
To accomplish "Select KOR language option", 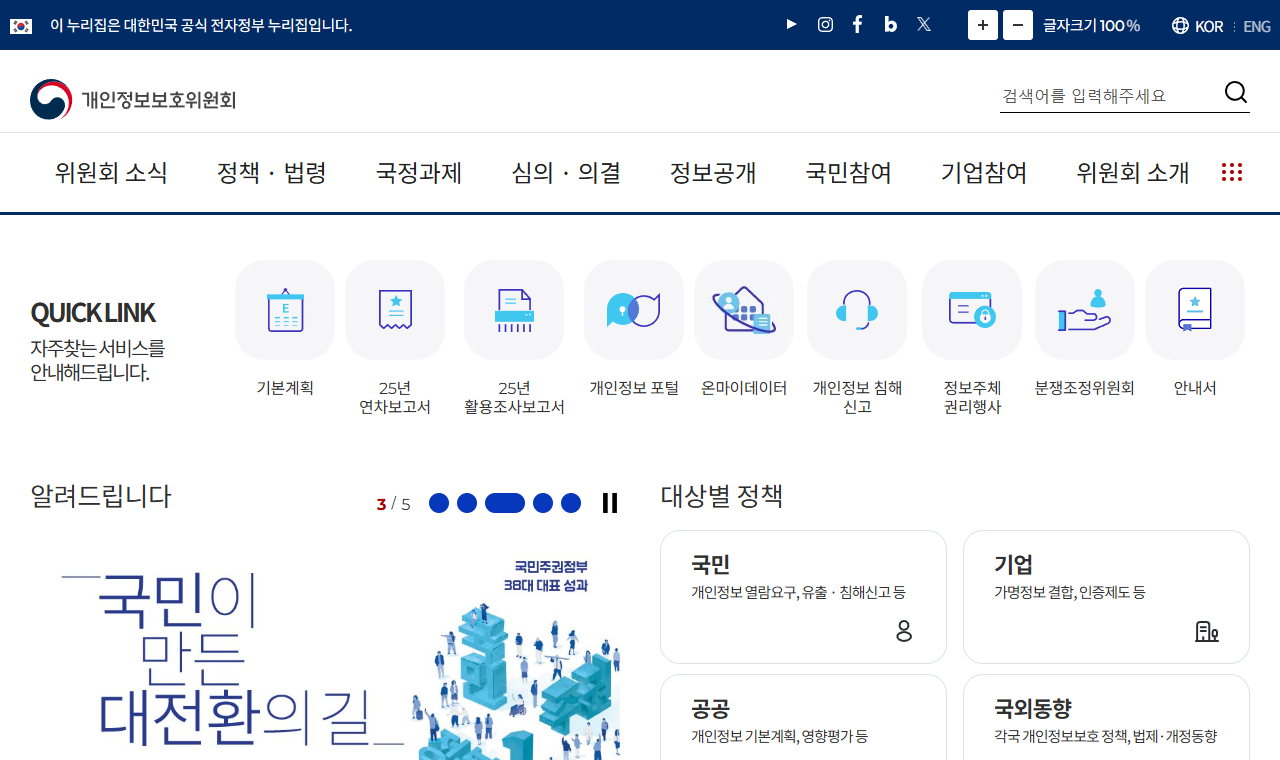I will [1198, 26].
